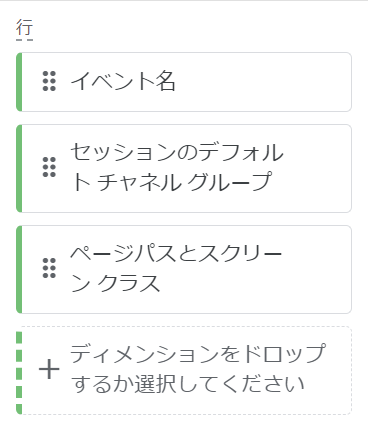Select the イベント名 row dimension text
This screenshot has width=368, height=429.
(x=123, y=81)
